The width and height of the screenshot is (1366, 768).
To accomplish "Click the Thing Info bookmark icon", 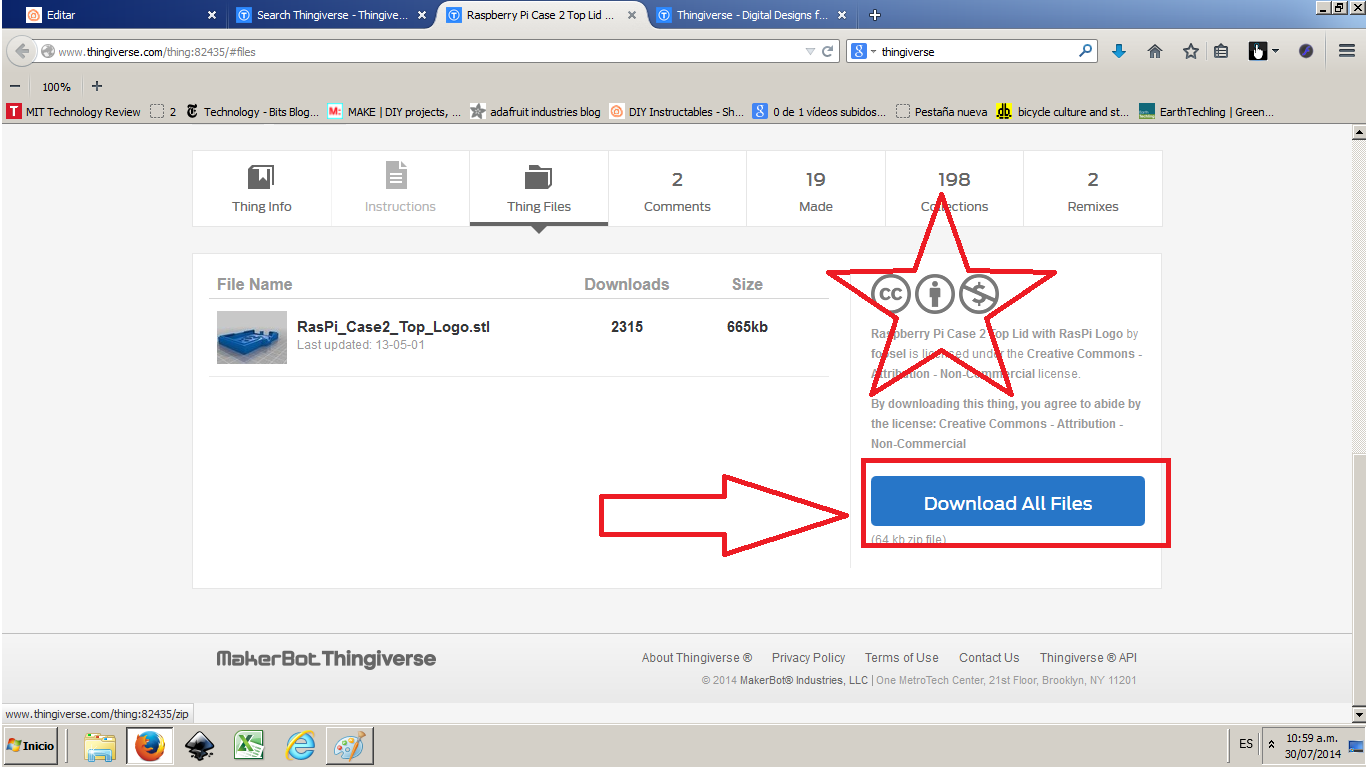I will coord(261,178).
